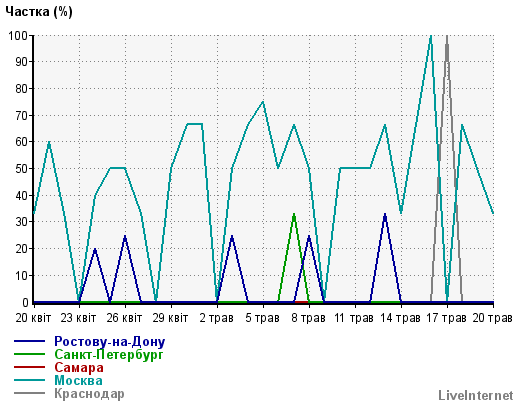The height and width of the screenshot is (405, 520).
Task: Click the red Самара legend line
Action: coord(29,367)
